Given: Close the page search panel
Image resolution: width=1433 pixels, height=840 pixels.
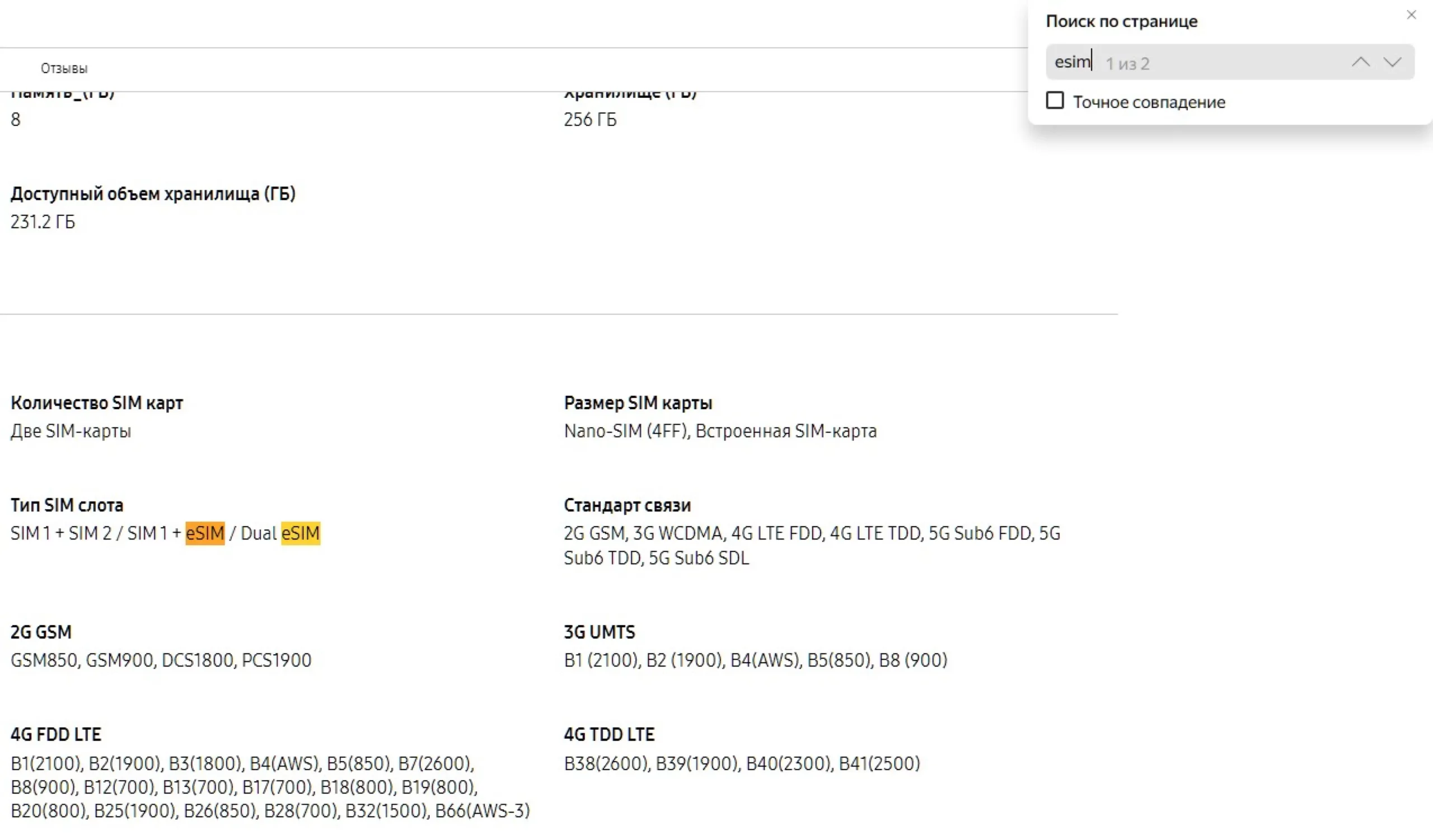Looking at the screenshot, I should 1411,15.
